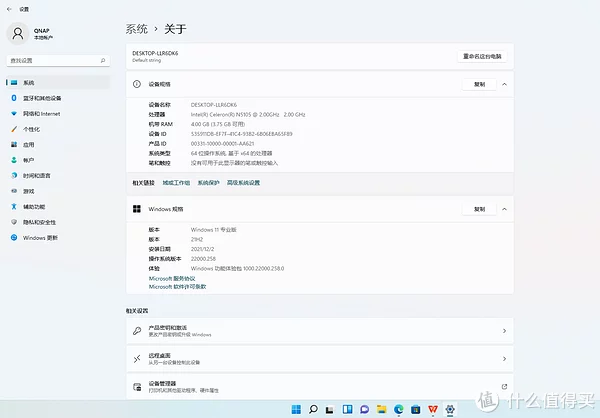Copy the 设备规格 details
The height and width of the screenshot is (418, 600).
(479, 84)
